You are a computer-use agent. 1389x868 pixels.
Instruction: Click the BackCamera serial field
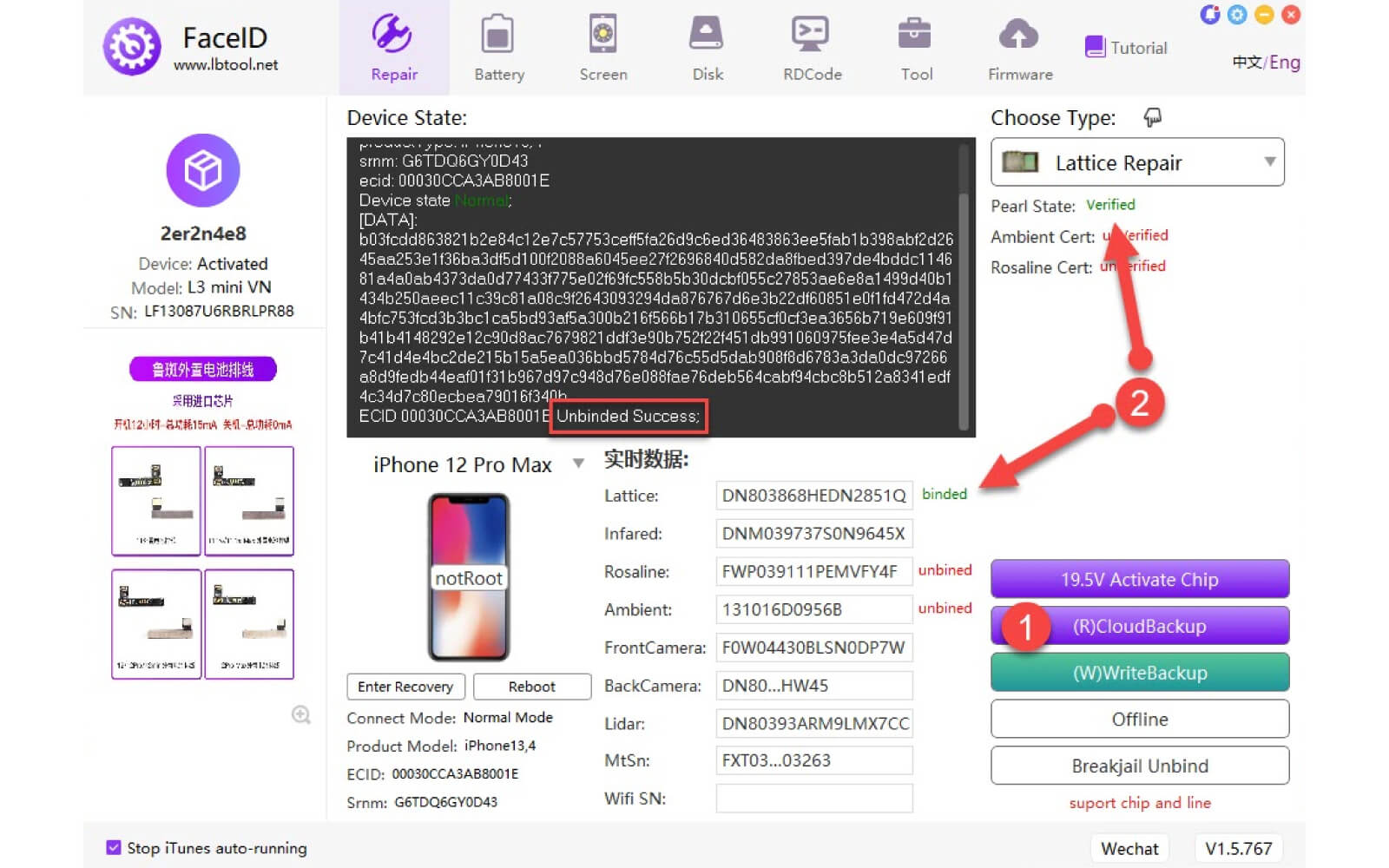point(814,686)
